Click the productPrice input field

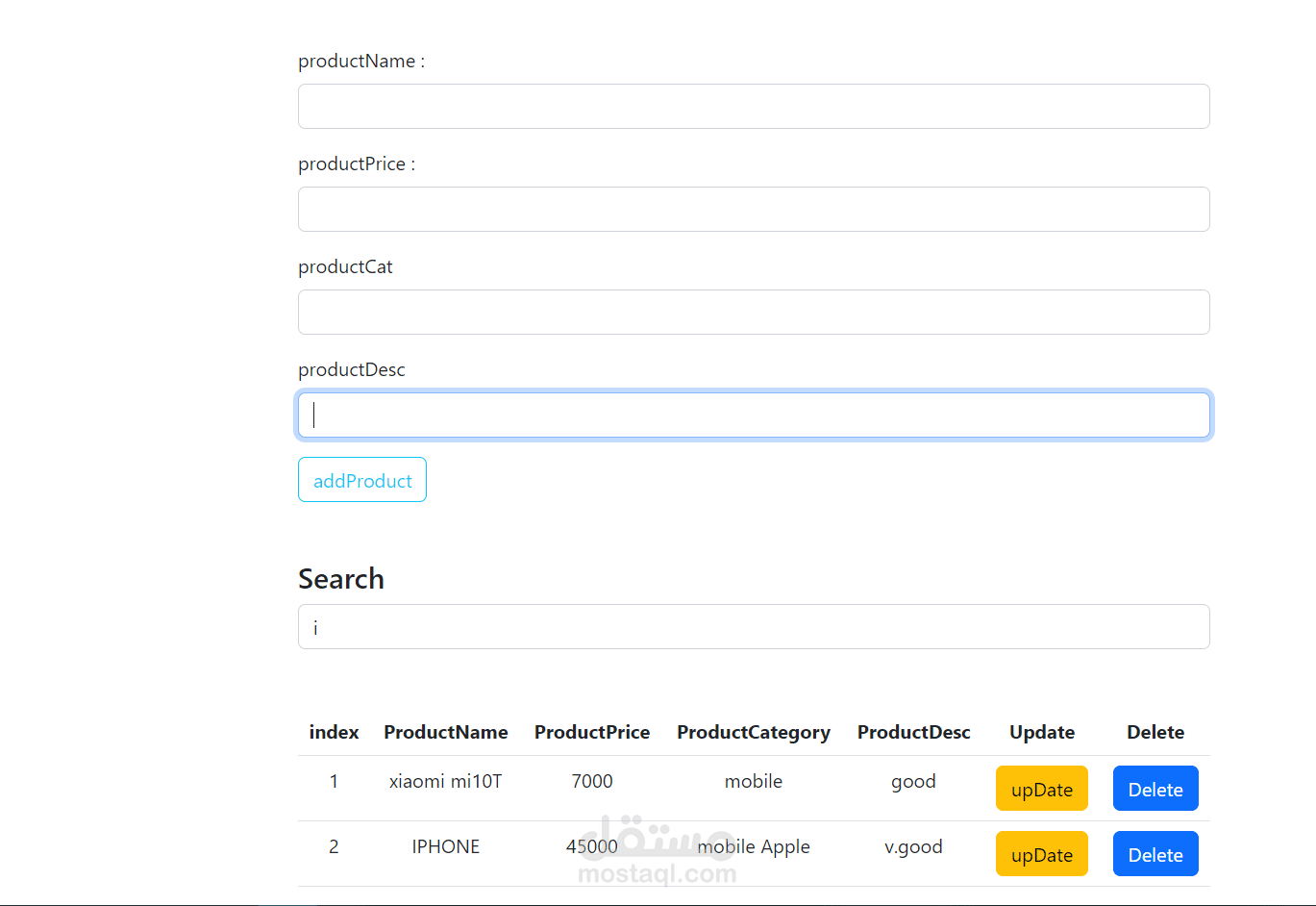click(x=754, y=209)
